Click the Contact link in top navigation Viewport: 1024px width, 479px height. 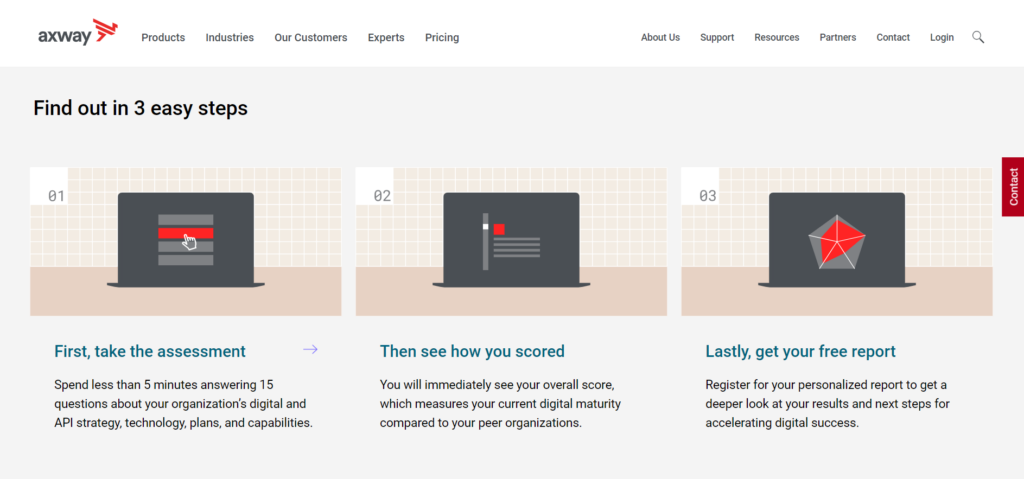(893, 38)
